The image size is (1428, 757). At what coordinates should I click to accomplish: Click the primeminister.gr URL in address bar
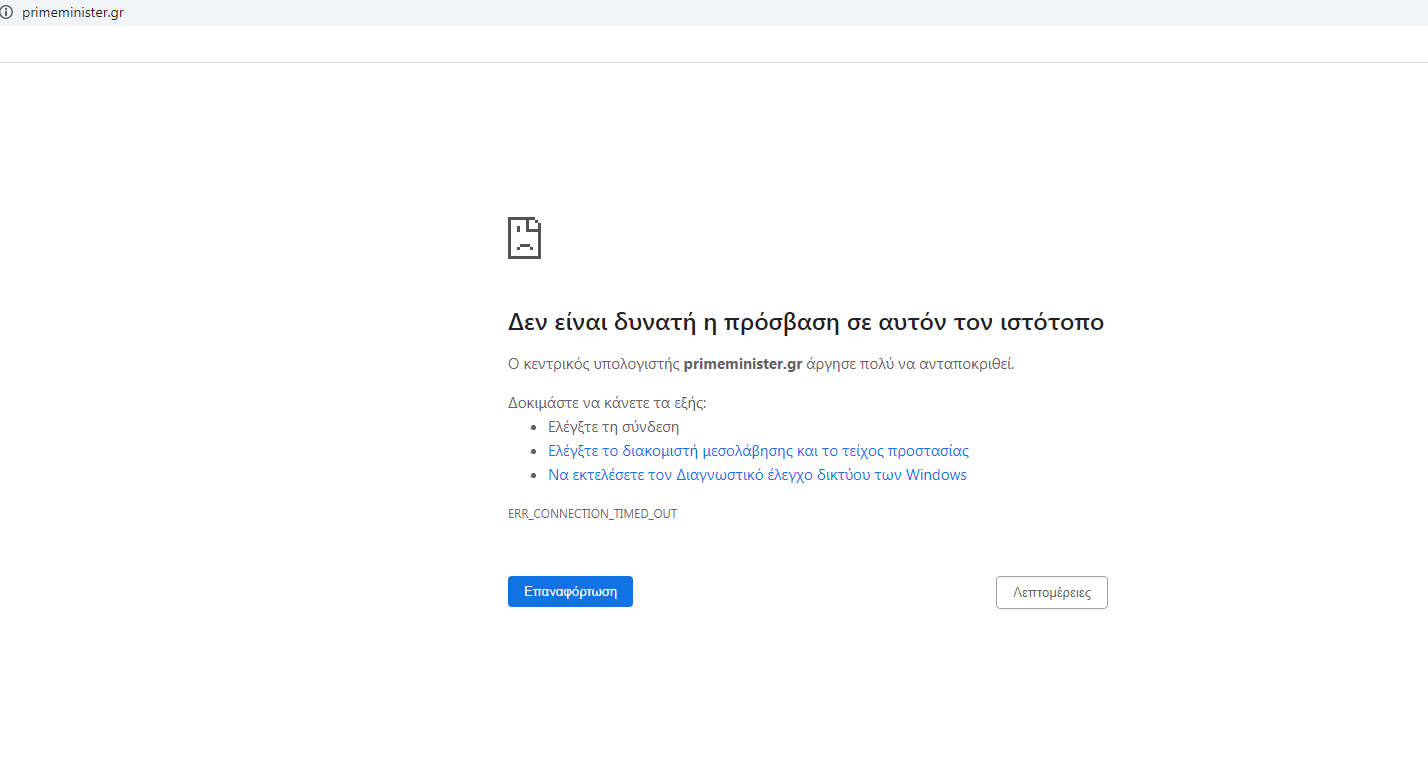(x=73, y=13)
